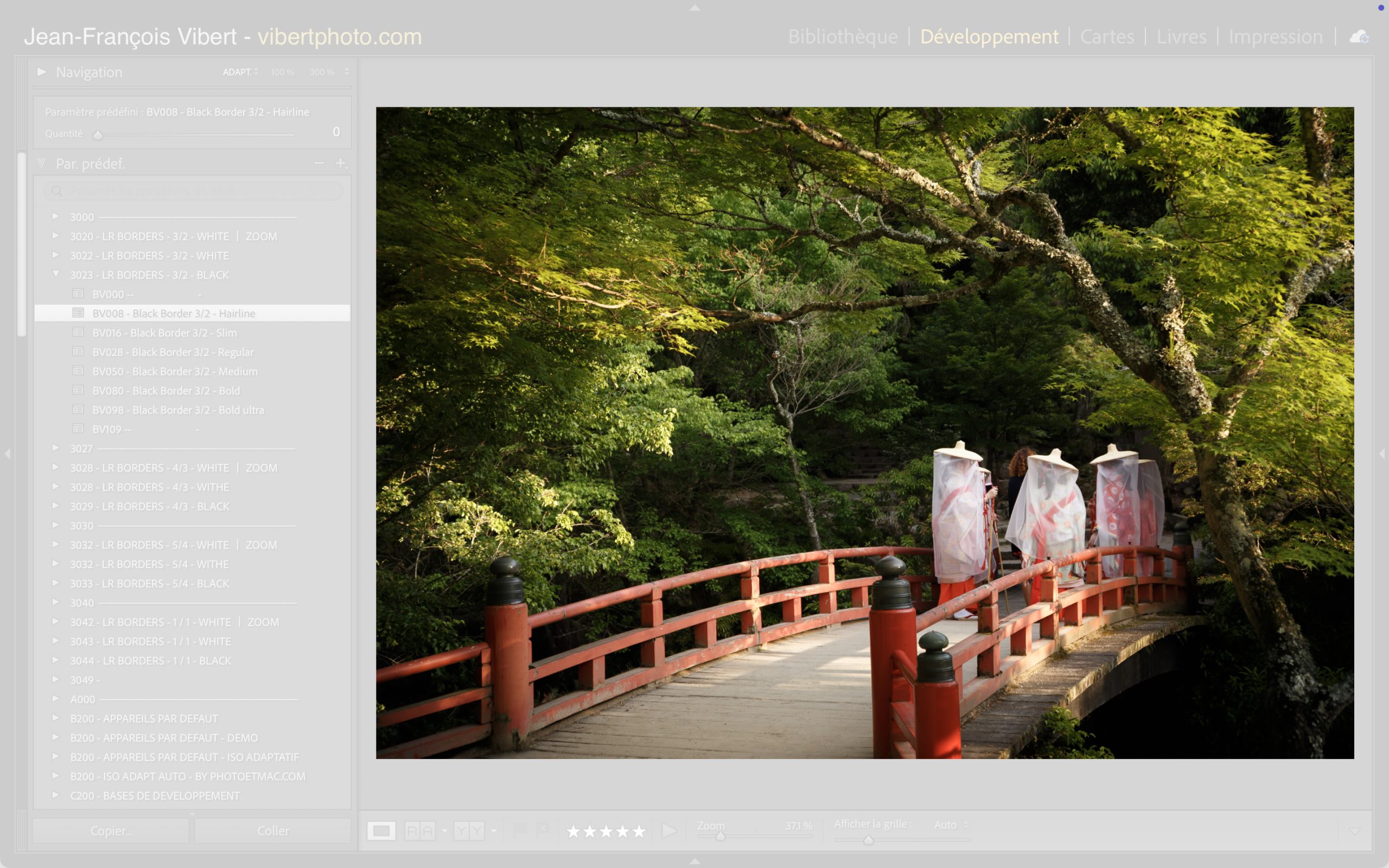The image size is (1389, 868).
Task: Start the slideshow with the play icon
Action: point(668,831)
